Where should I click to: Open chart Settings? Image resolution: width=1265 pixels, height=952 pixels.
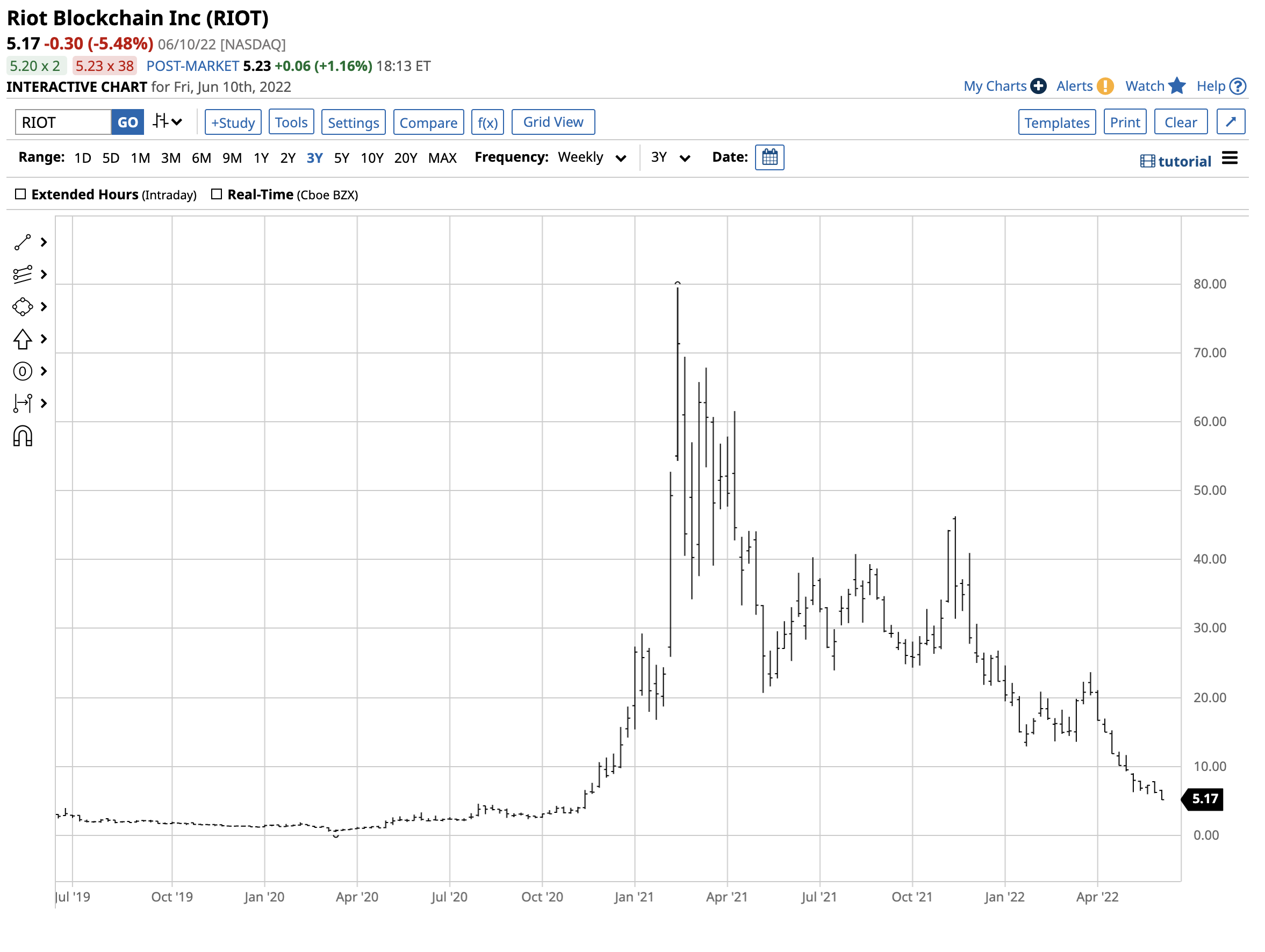354,122
